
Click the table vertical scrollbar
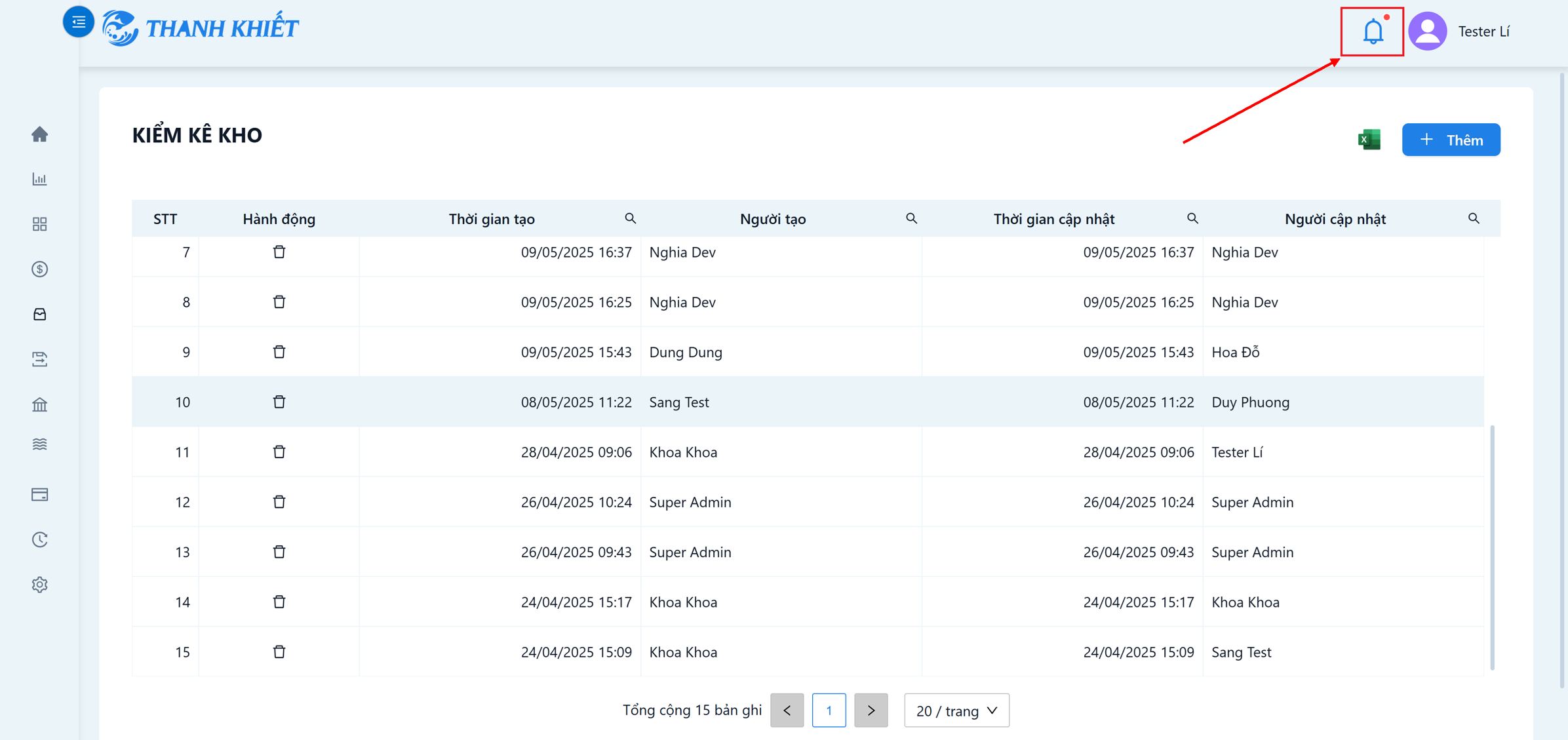click(1493, 548)
